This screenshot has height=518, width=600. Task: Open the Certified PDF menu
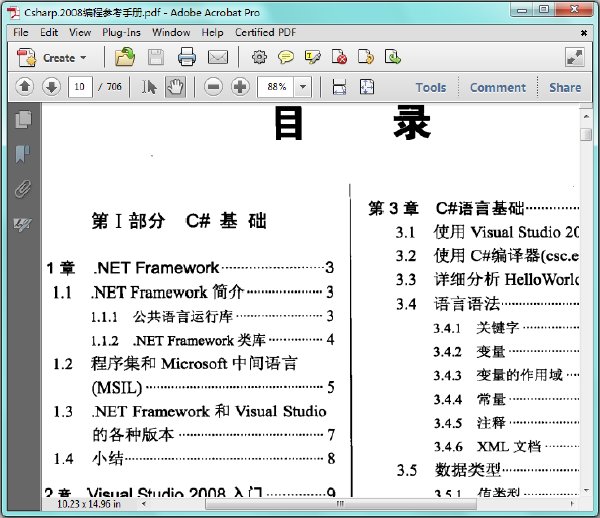pyautogui.click(x=266, y=33)
